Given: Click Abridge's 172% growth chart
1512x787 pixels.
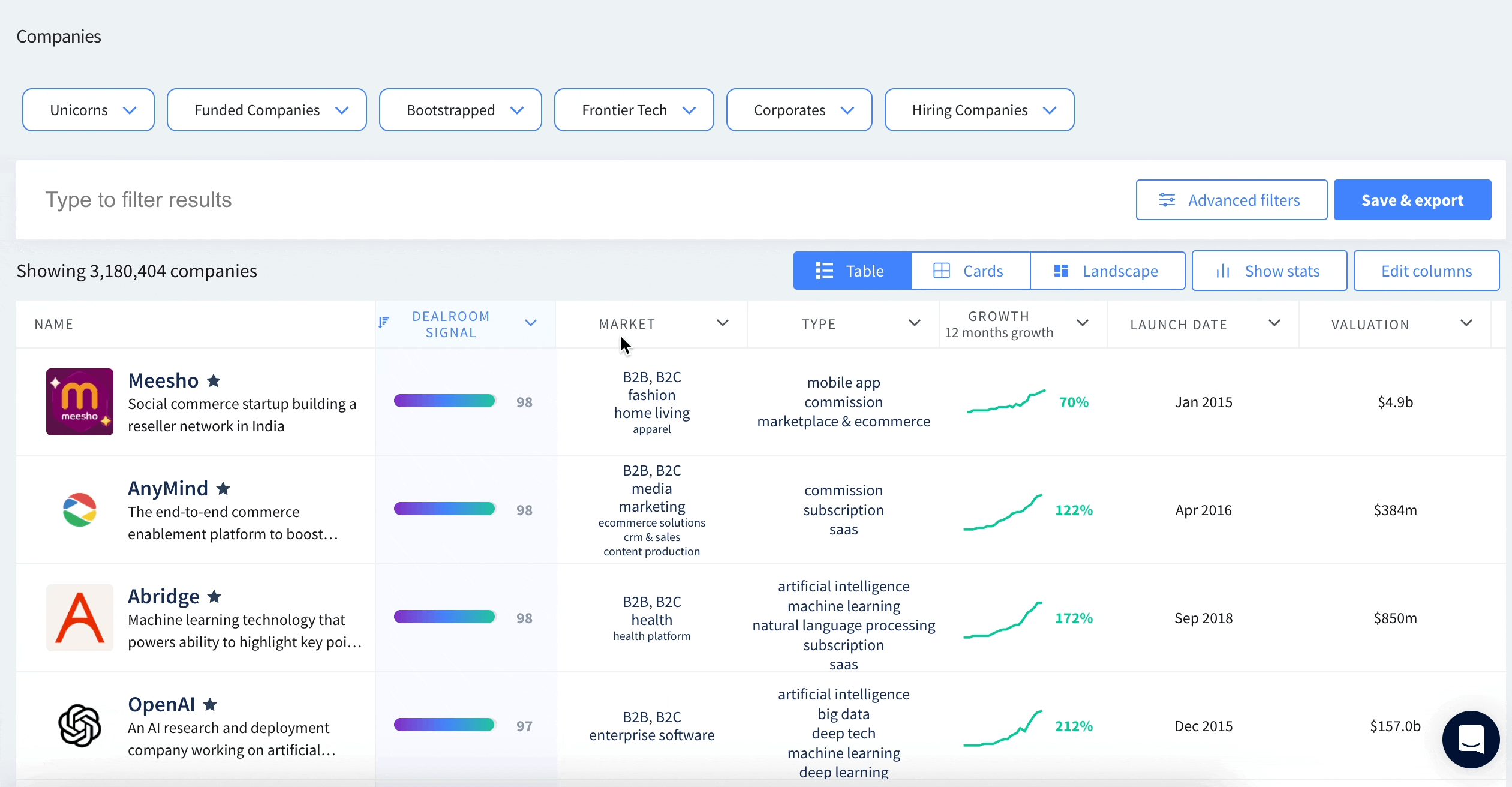Looking at the screenshot, I should (1003, 620).
